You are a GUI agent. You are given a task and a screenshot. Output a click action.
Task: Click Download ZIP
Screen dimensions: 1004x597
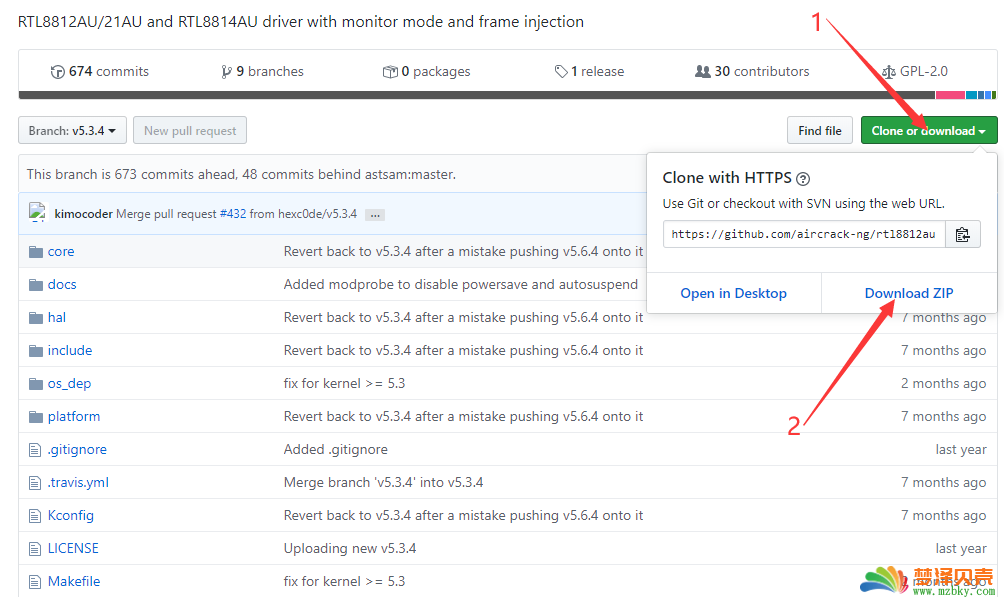tap(909, 293)
